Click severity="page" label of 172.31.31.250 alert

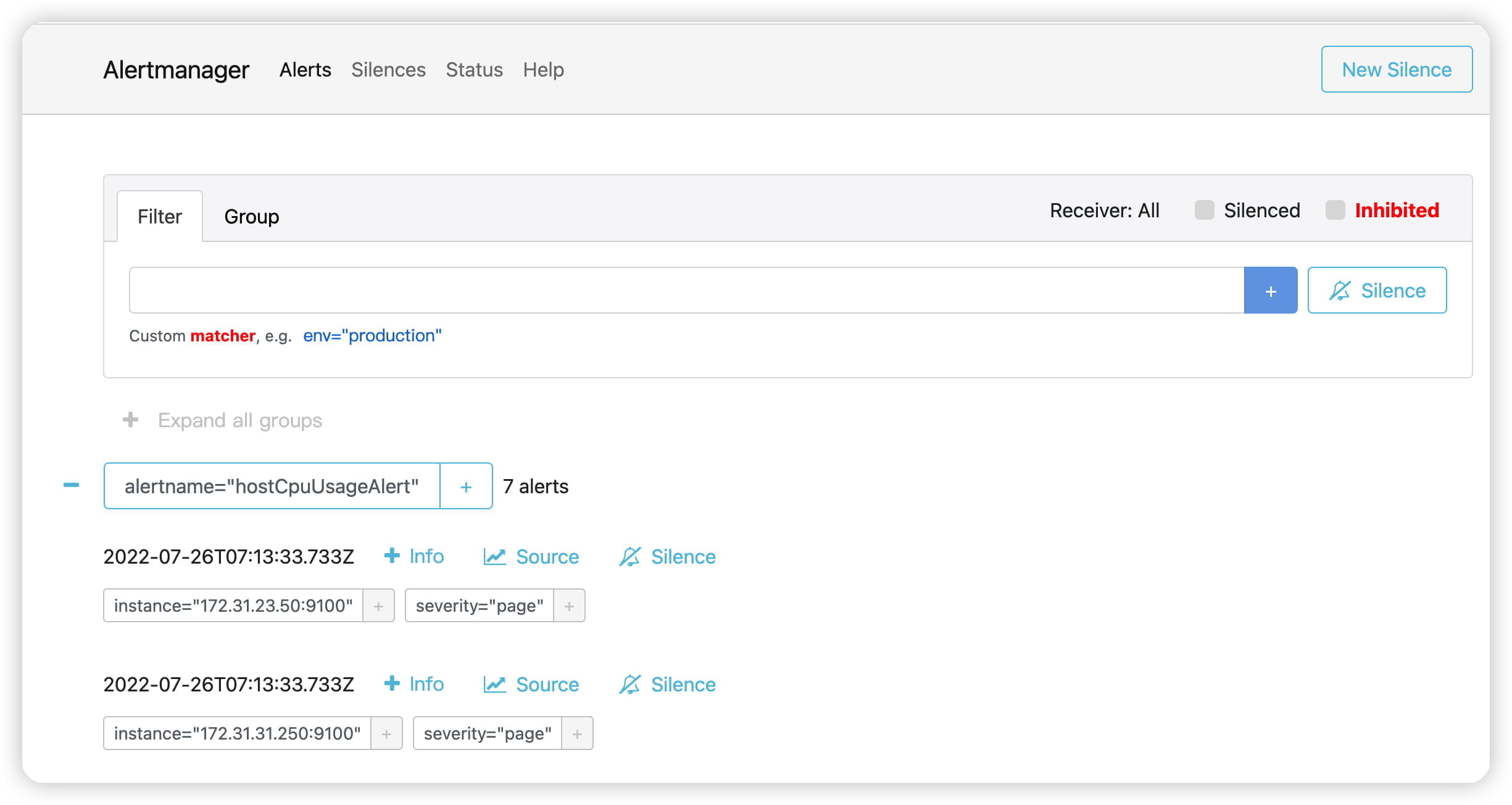[488, 733]
